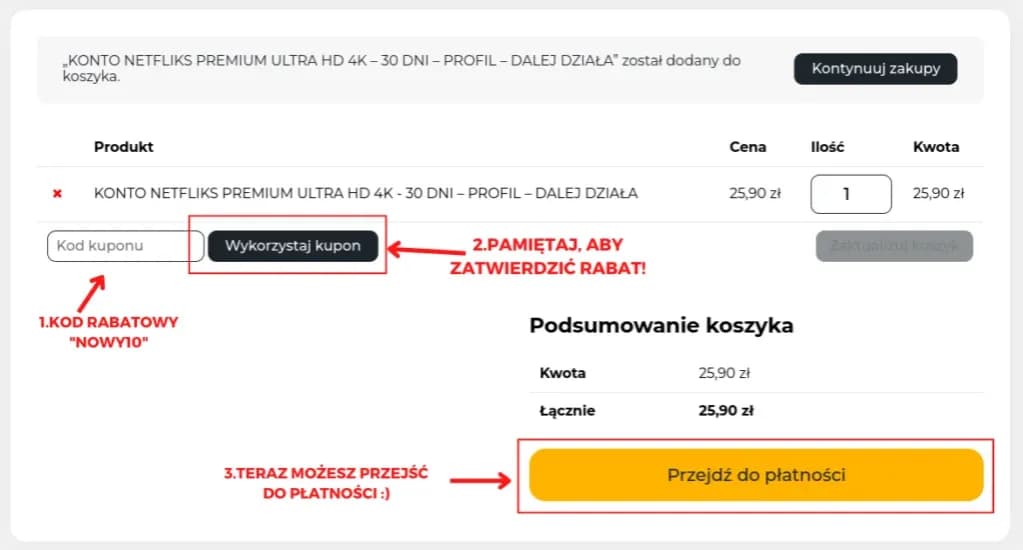Click the Podsumowanie koszyka heading
This screenshot has width=1023, height=550.
coord(661,326)
